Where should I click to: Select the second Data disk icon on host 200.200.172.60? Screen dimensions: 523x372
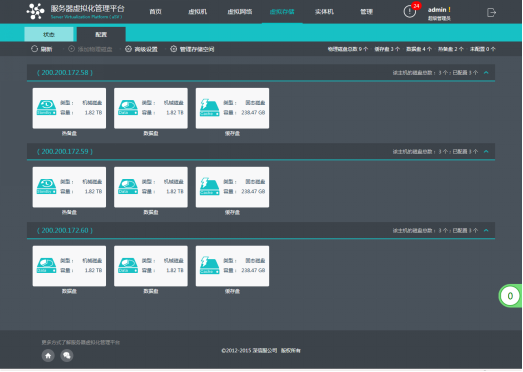coord(128,266)
